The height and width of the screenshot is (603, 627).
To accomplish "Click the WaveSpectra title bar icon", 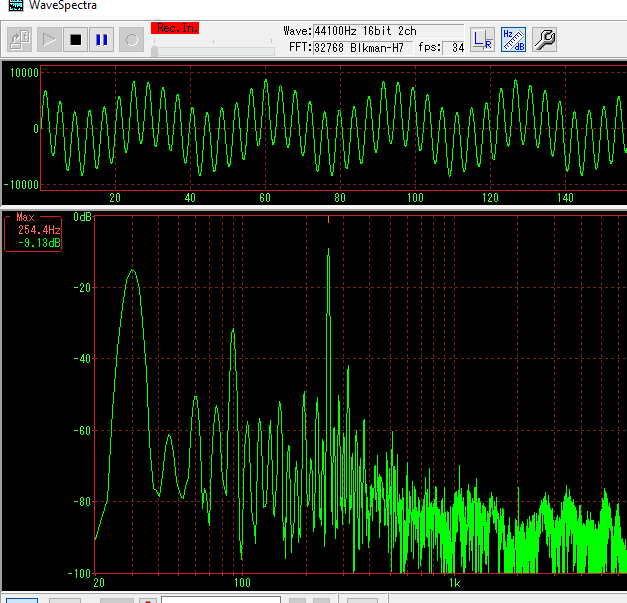I will click(16, 5).
